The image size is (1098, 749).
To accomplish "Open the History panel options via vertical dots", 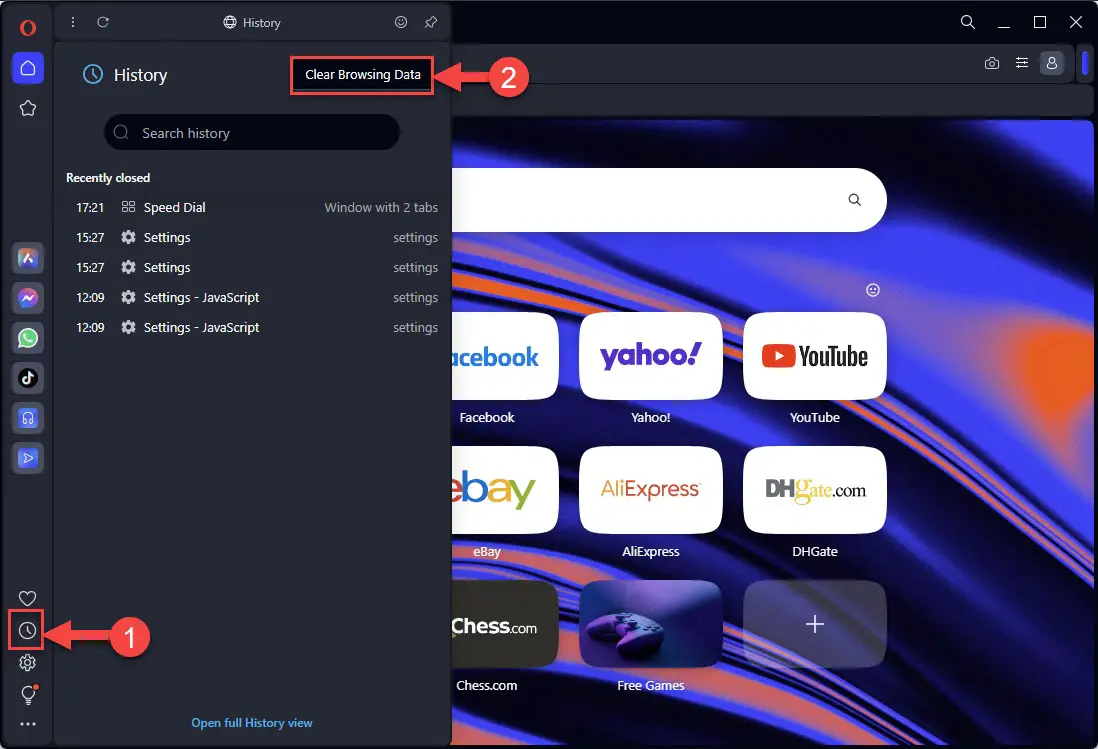I will (x=72, y=22).
